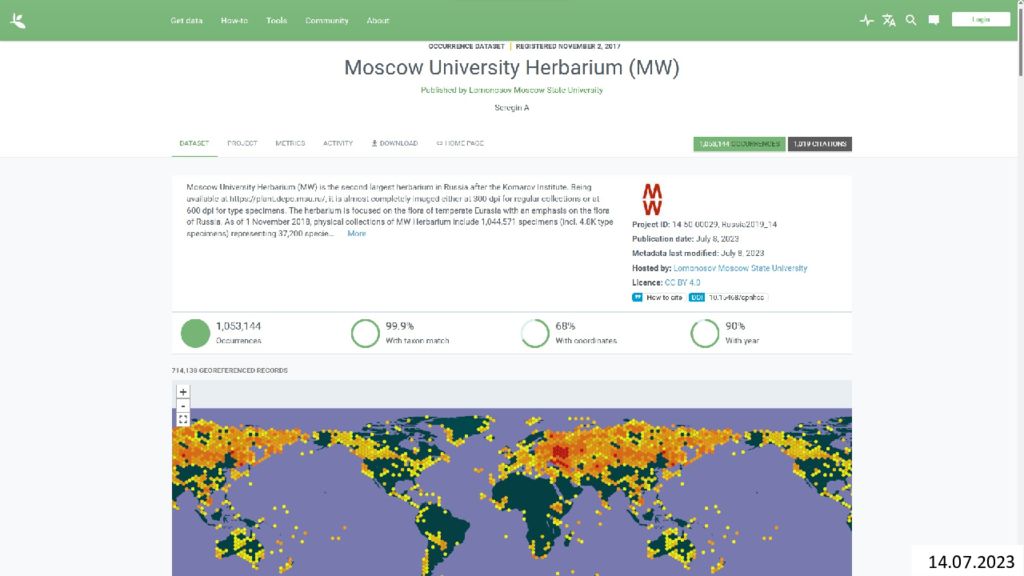Switch to the Metrics tab
This screenshot has width=1024, height=576.
click(x=290, y=144)
